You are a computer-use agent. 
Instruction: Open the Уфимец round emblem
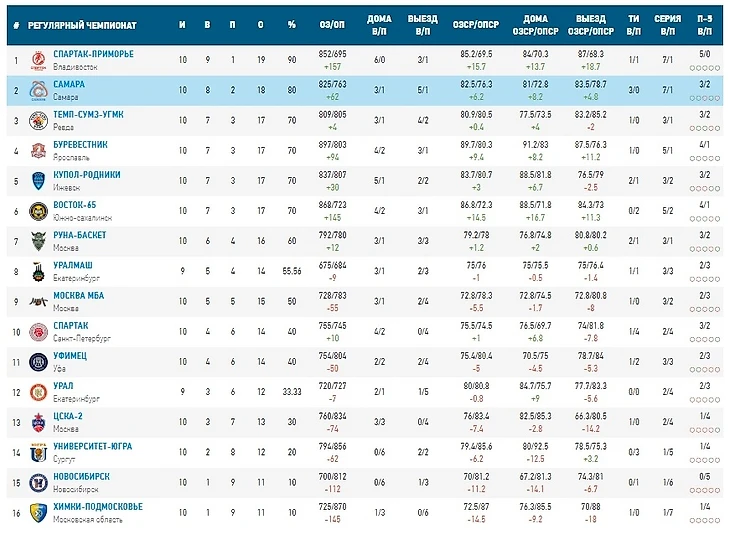pos(38,361)
